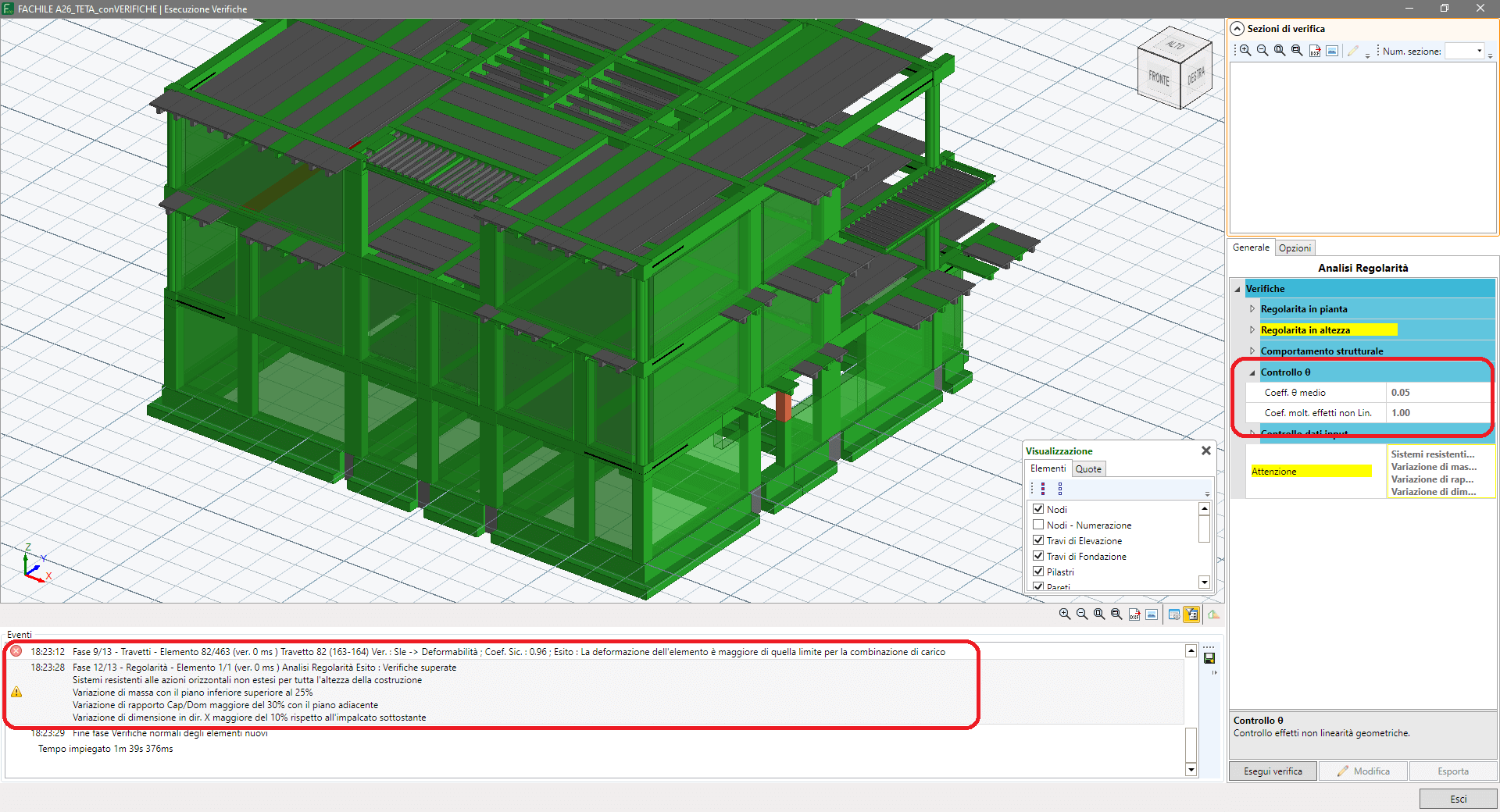
Task: Switch to Quote tab in Visualizzazione
Action: pyautogui.click(x=1088, y=469)
